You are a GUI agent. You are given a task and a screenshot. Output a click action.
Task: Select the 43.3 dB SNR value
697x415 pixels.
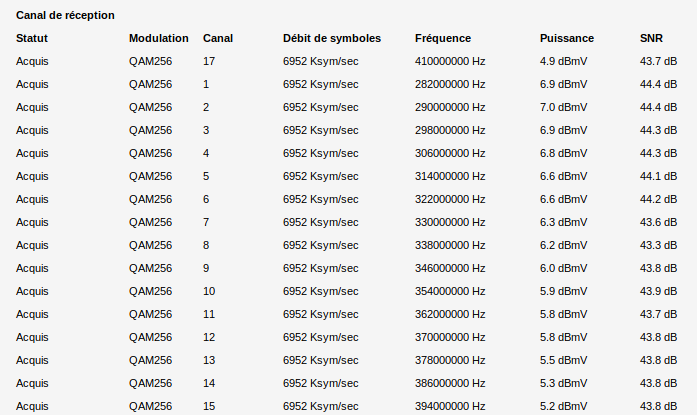click(658, 245)
